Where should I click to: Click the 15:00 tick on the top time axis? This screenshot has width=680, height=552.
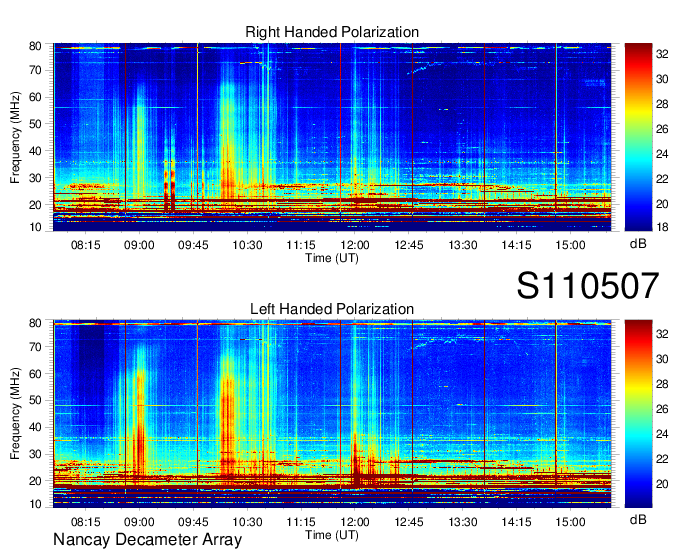click(570, 245)
